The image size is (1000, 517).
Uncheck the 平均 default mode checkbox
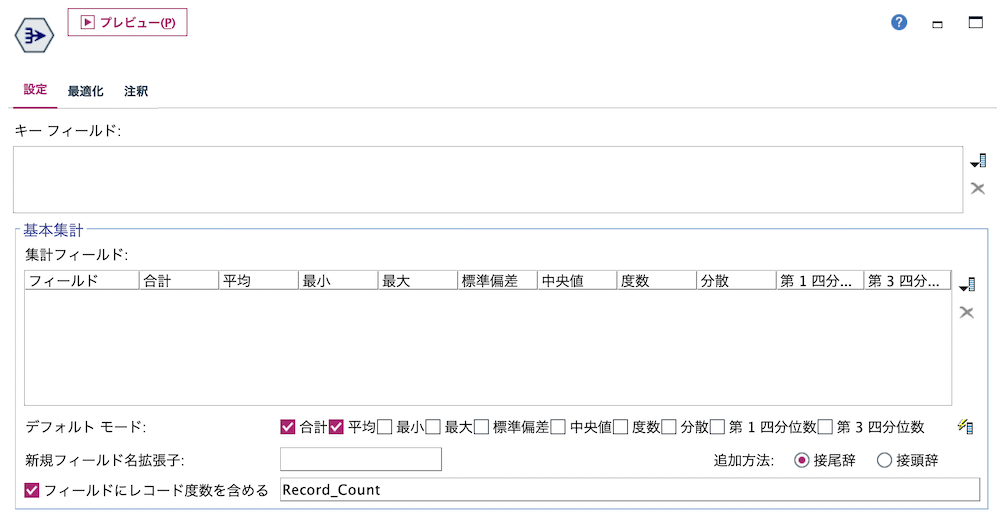click(336, 426)
